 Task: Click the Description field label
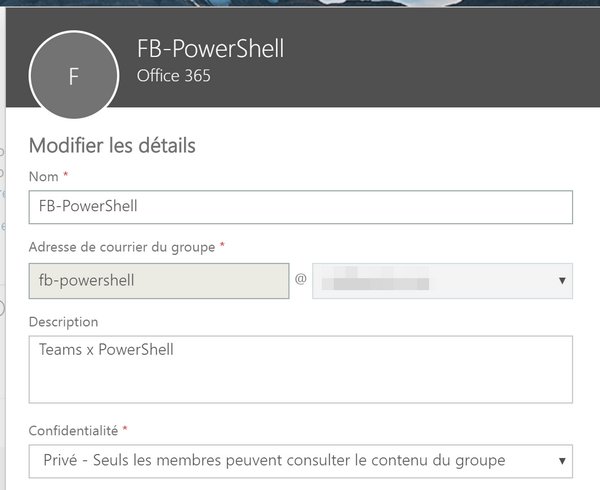63,322
